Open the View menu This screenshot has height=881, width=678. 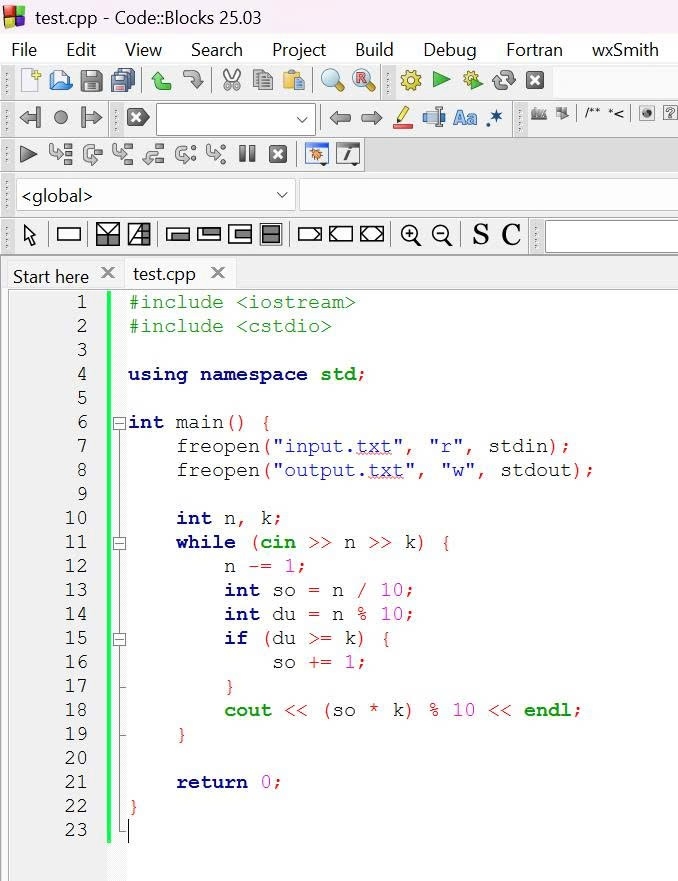pos(143,49)
